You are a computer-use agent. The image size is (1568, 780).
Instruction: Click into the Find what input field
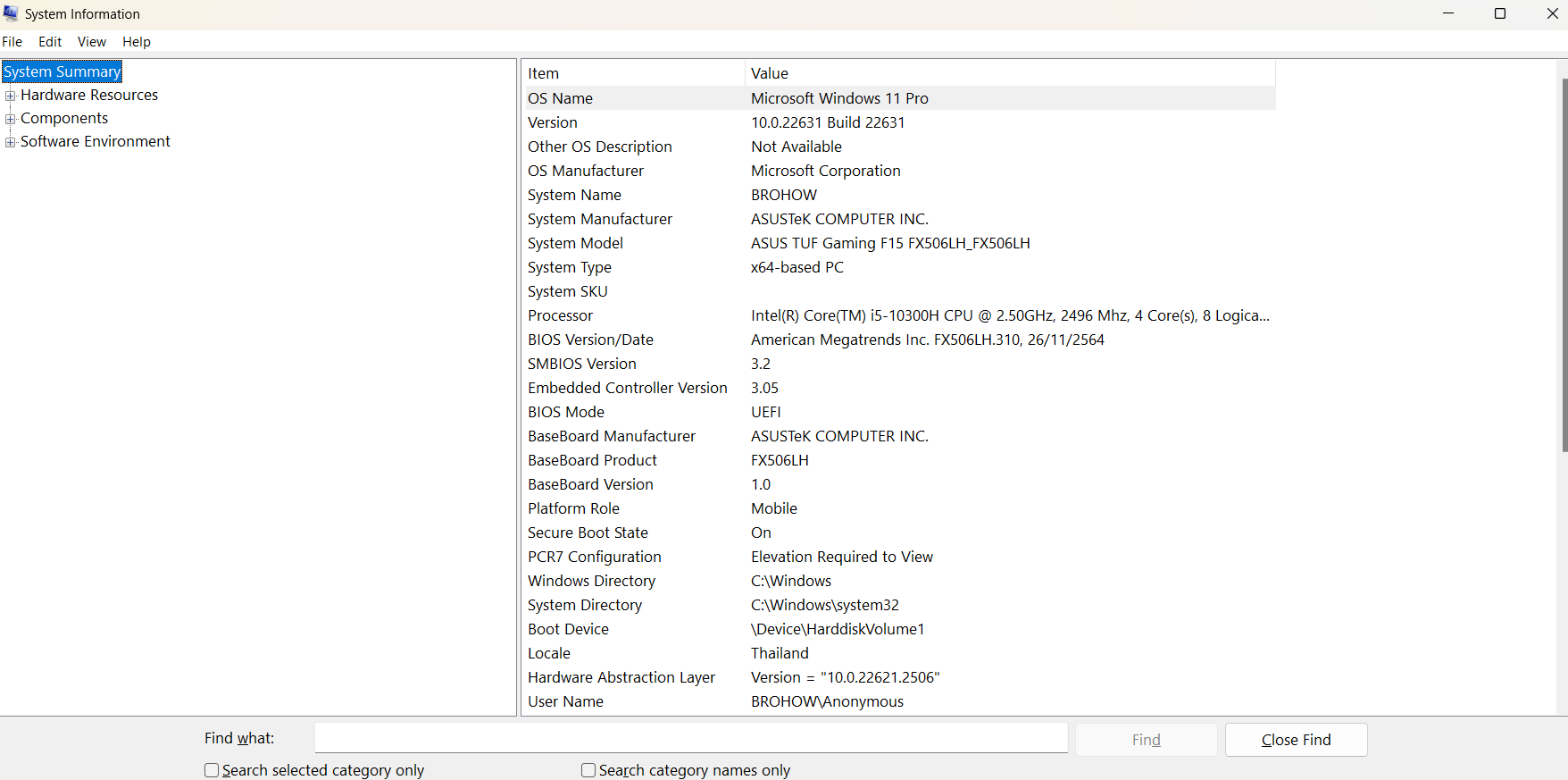point(691,738)
